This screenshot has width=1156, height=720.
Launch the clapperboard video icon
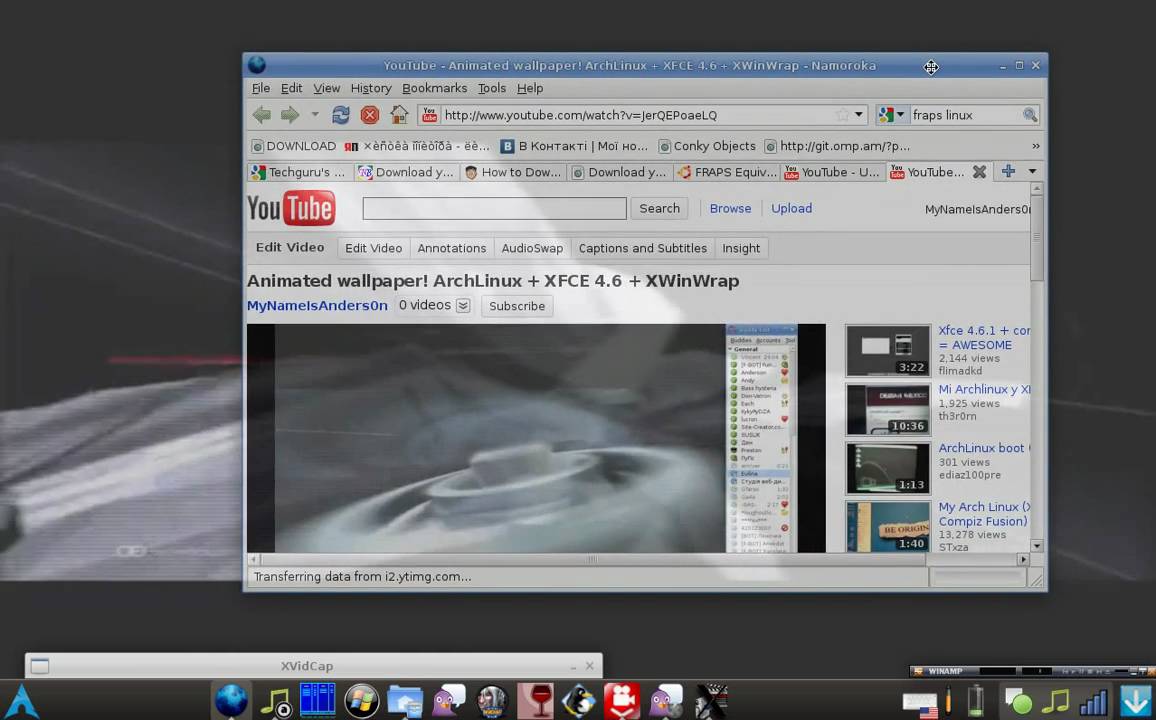click(711, 701)
